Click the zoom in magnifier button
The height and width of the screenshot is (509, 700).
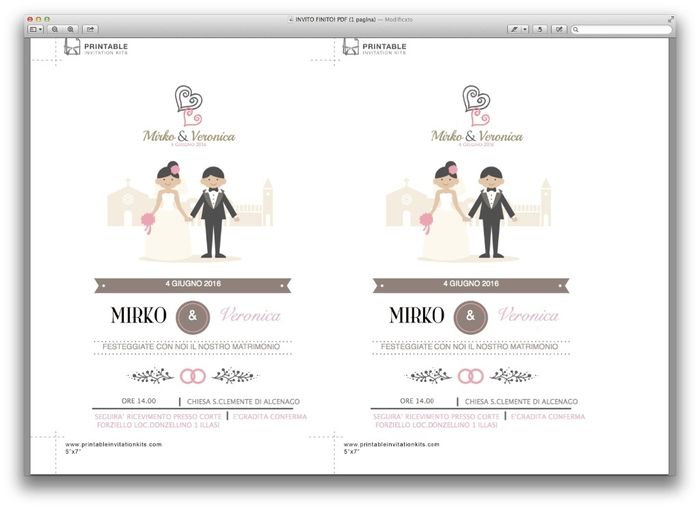click(71, 30)
